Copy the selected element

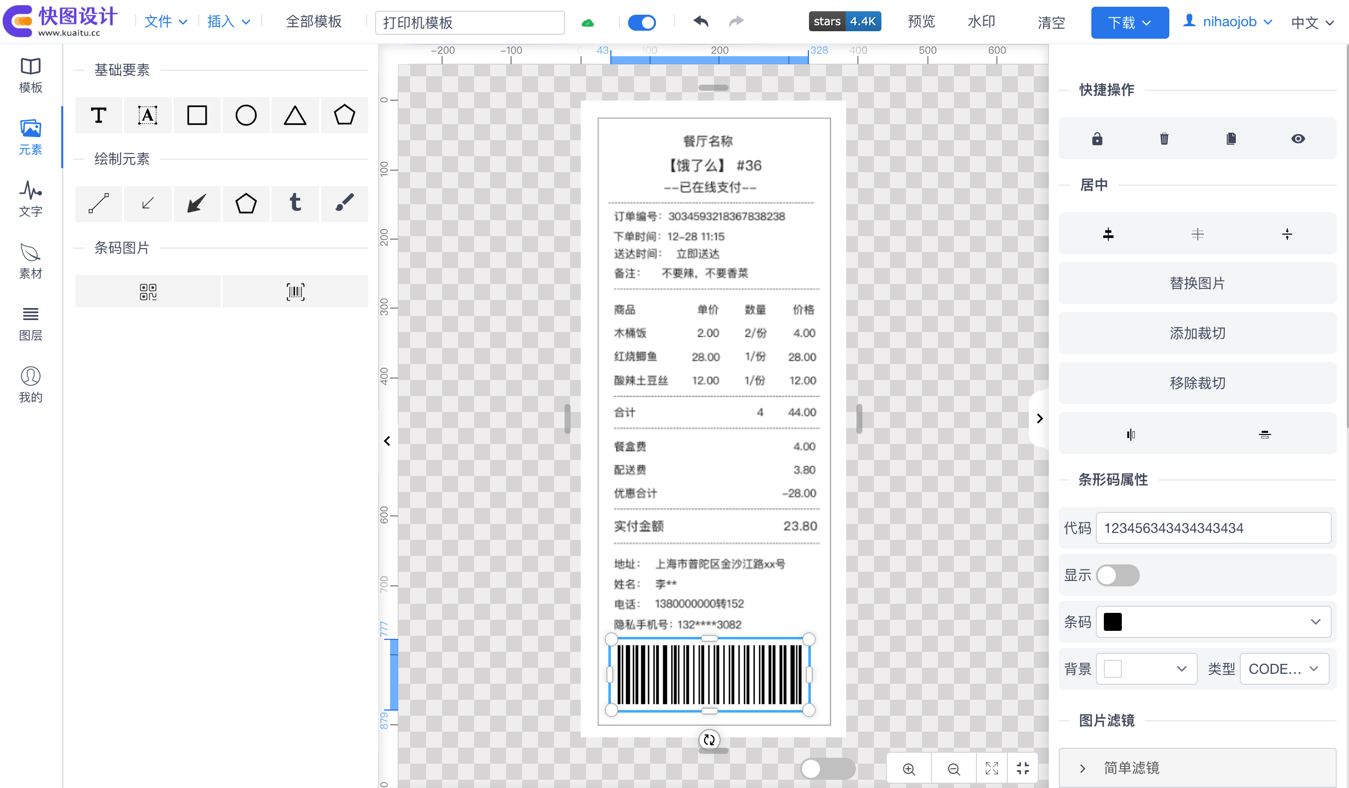coord(1231,139)
